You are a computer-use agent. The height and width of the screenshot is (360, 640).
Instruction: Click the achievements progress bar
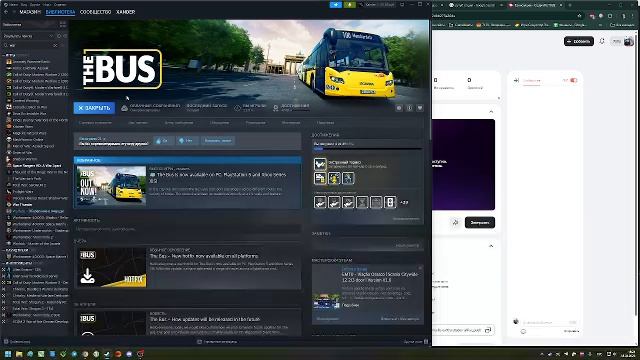[368, 149]
